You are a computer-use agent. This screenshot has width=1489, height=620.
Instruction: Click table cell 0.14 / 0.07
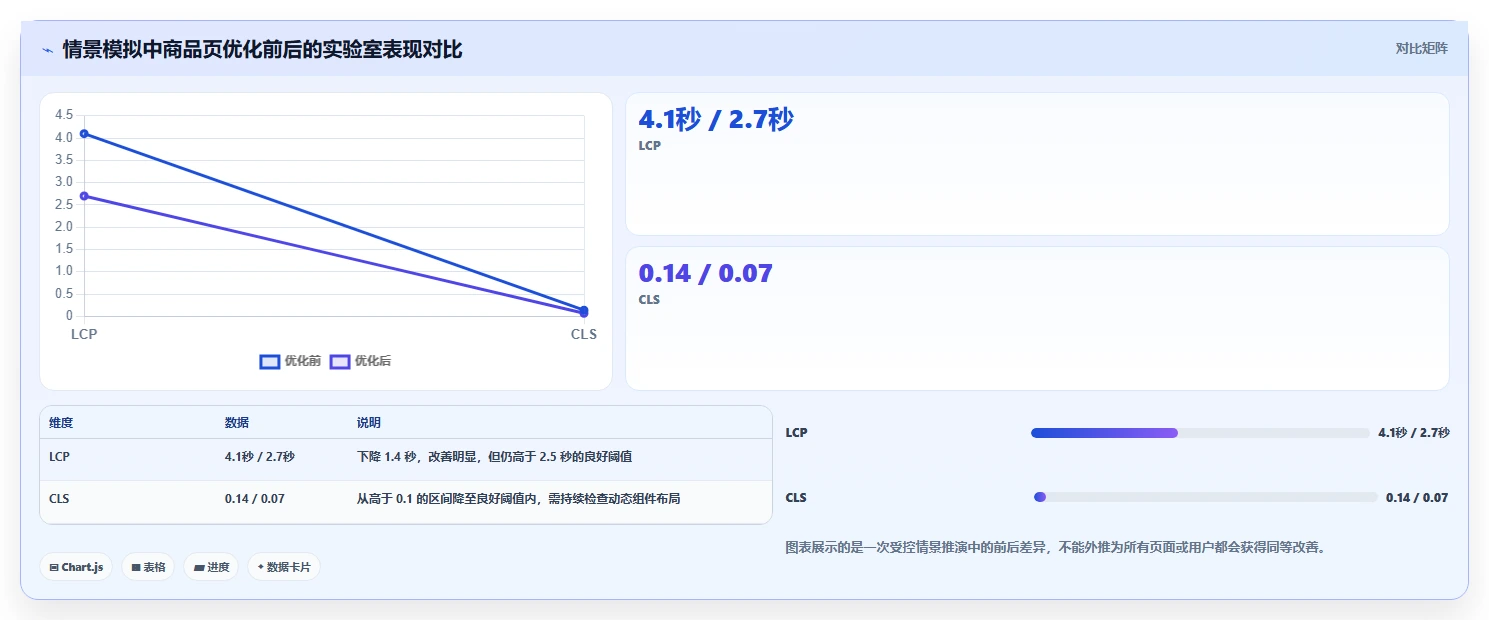(255, 498)
